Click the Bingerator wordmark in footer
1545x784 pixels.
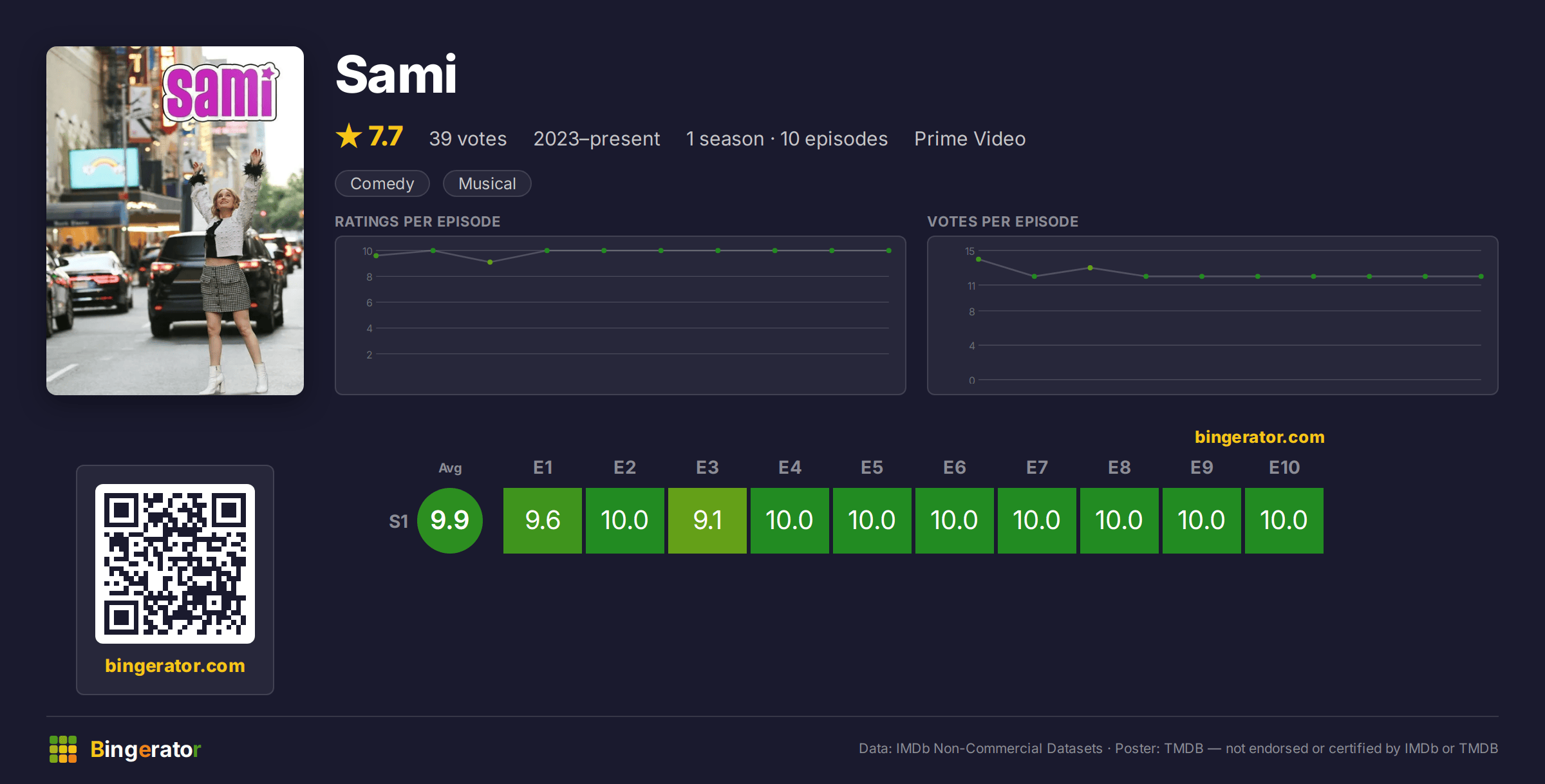145,749
